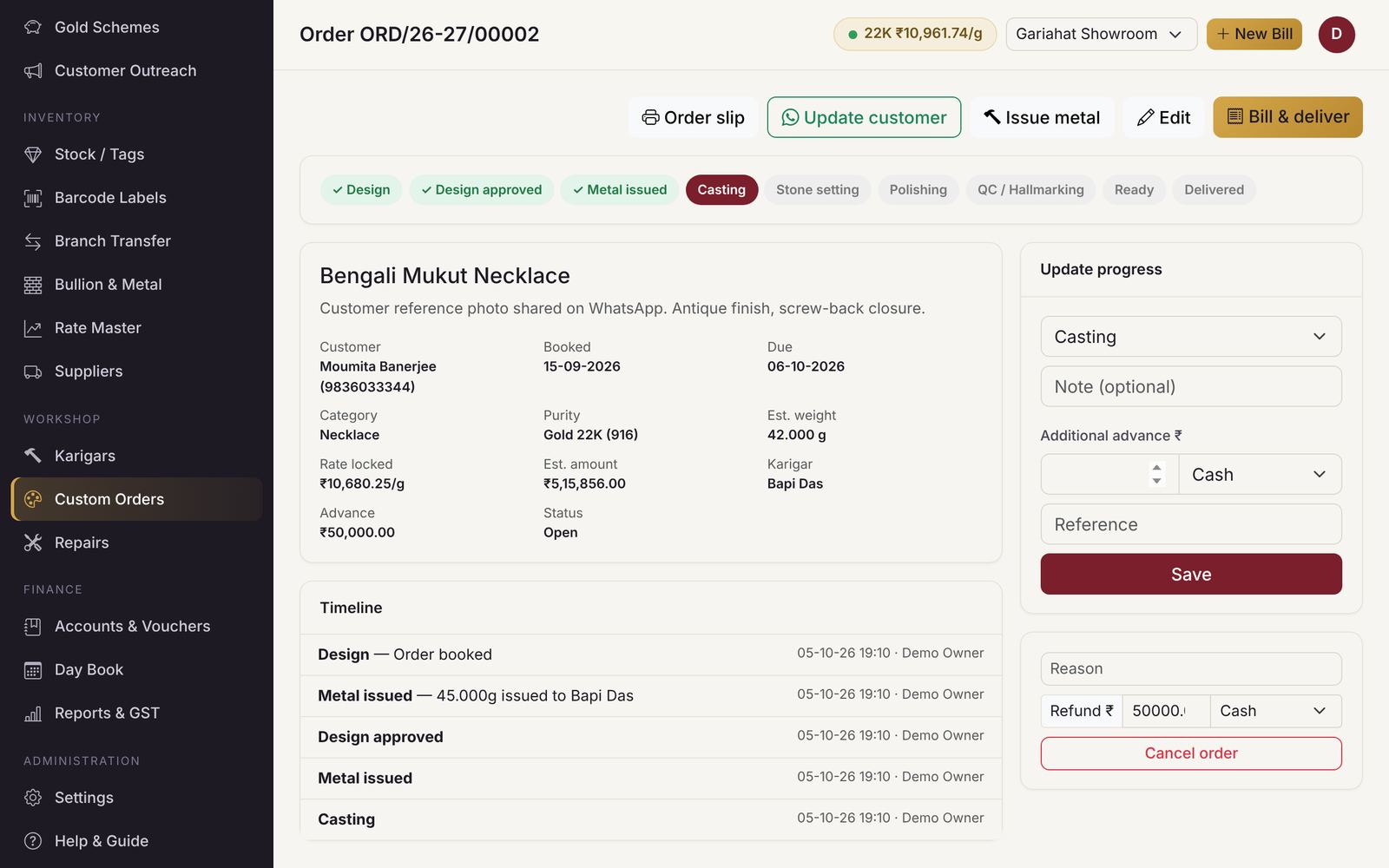Open the user avatar labeled D
The image size is (1389, 868).
pyautogui.click(x=1336, y=34)
